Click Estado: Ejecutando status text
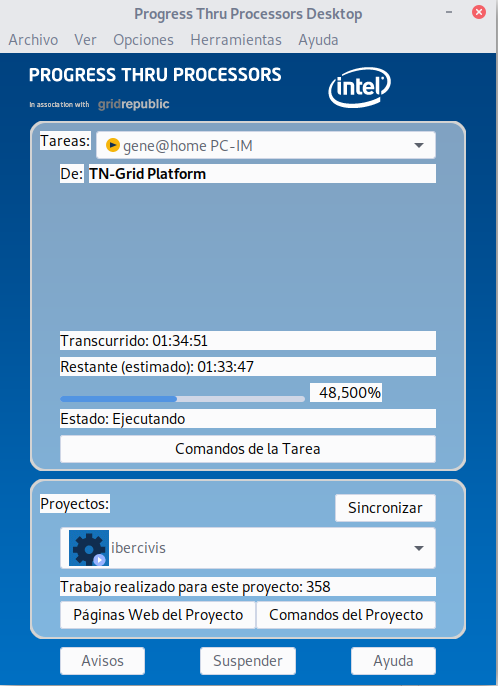This screenshot has width=498, height=686. pyautogui.click(x=123, y=419)
